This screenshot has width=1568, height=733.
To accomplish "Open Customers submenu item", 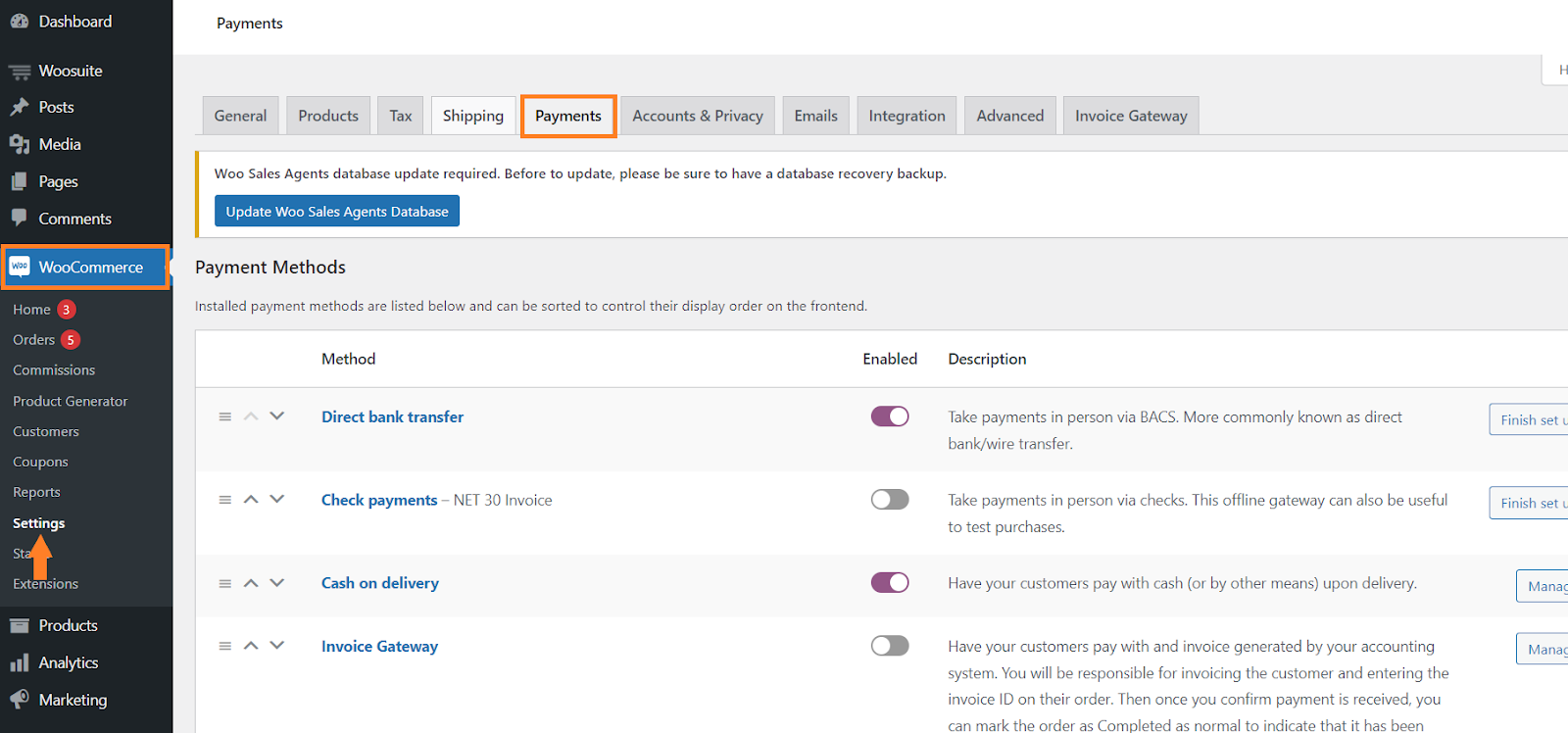I will tap(46, 431).
